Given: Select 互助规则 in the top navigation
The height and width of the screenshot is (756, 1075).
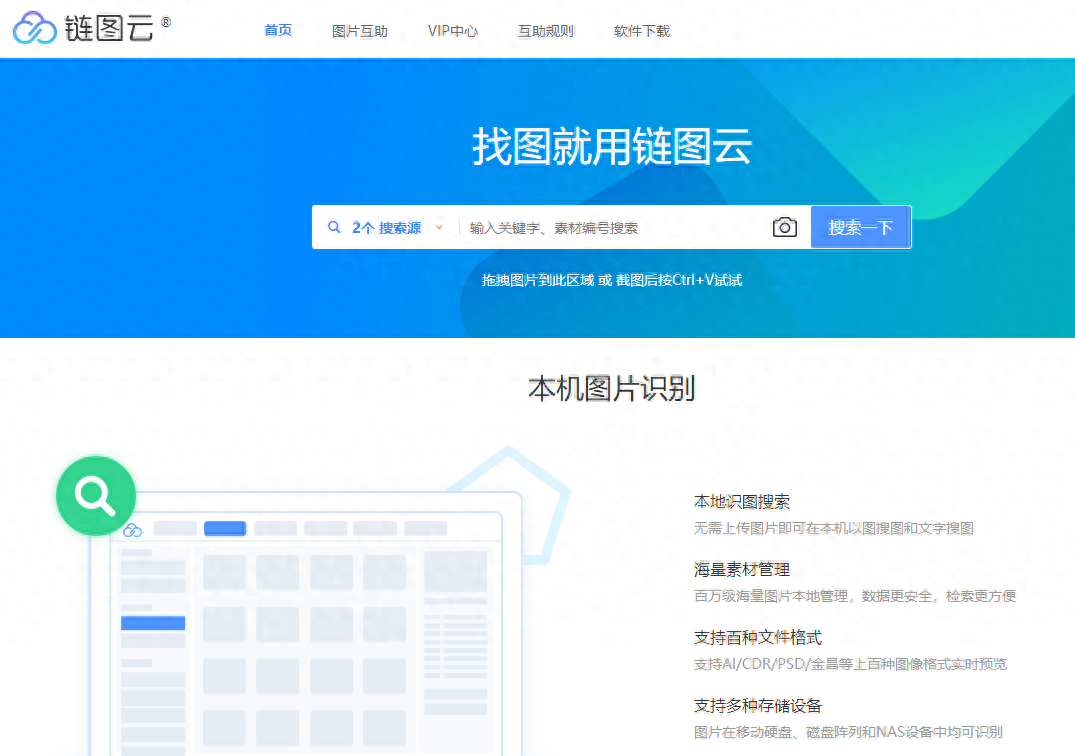Looking at the screenshot, I should (x=546, y=31).
